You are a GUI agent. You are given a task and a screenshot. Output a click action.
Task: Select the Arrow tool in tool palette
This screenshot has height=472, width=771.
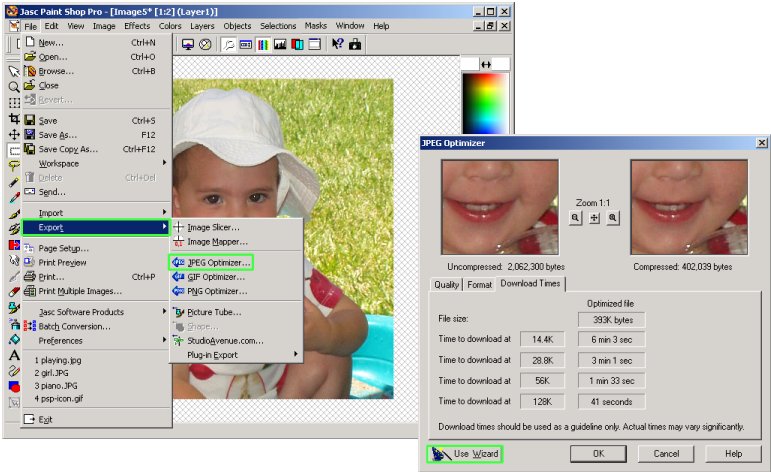[14, 72]
